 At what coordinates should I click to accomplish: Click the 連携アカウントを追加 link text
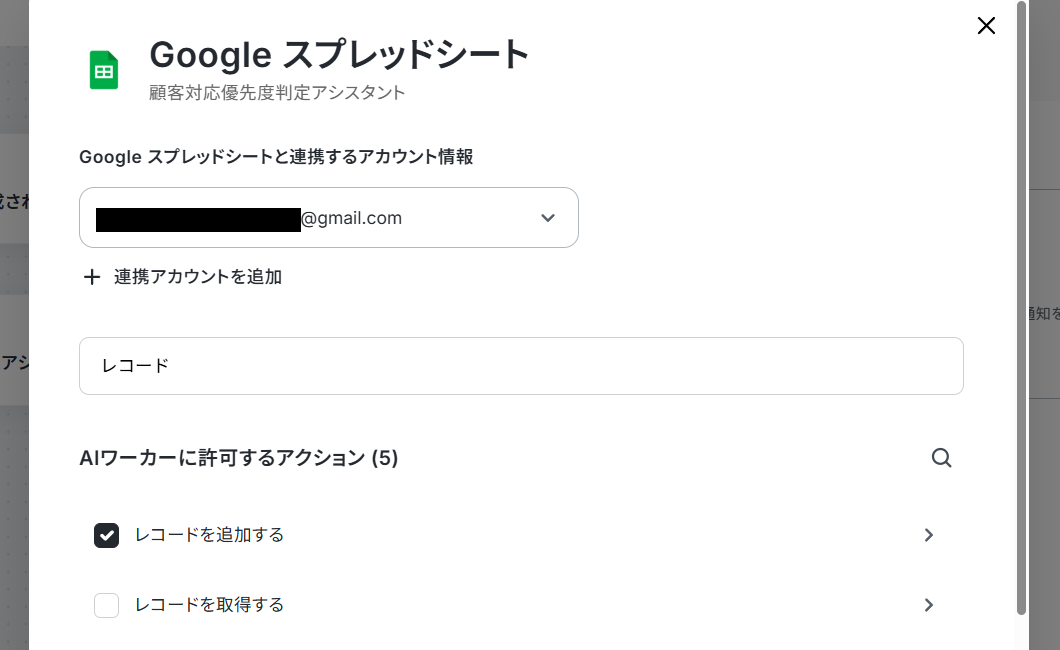(x=198, y=277)
